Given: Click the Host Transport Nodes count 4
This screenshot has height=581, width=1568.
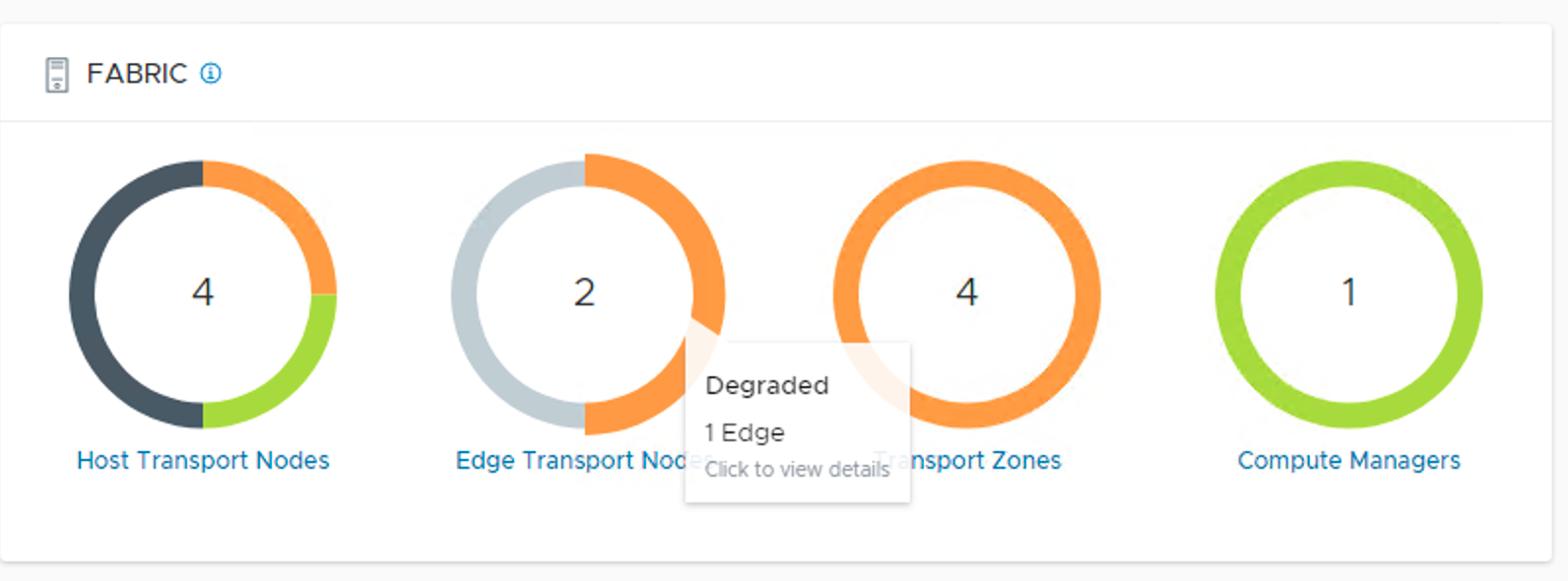Looking at the screenshot, I should click(x=203, y=292).
